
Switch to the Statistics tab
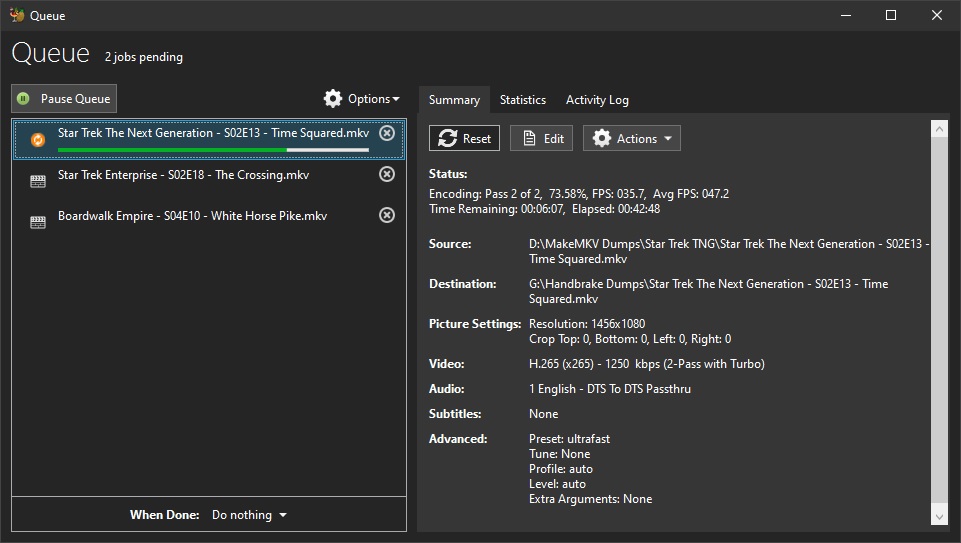pyautogui.click(x=523, y=100)
